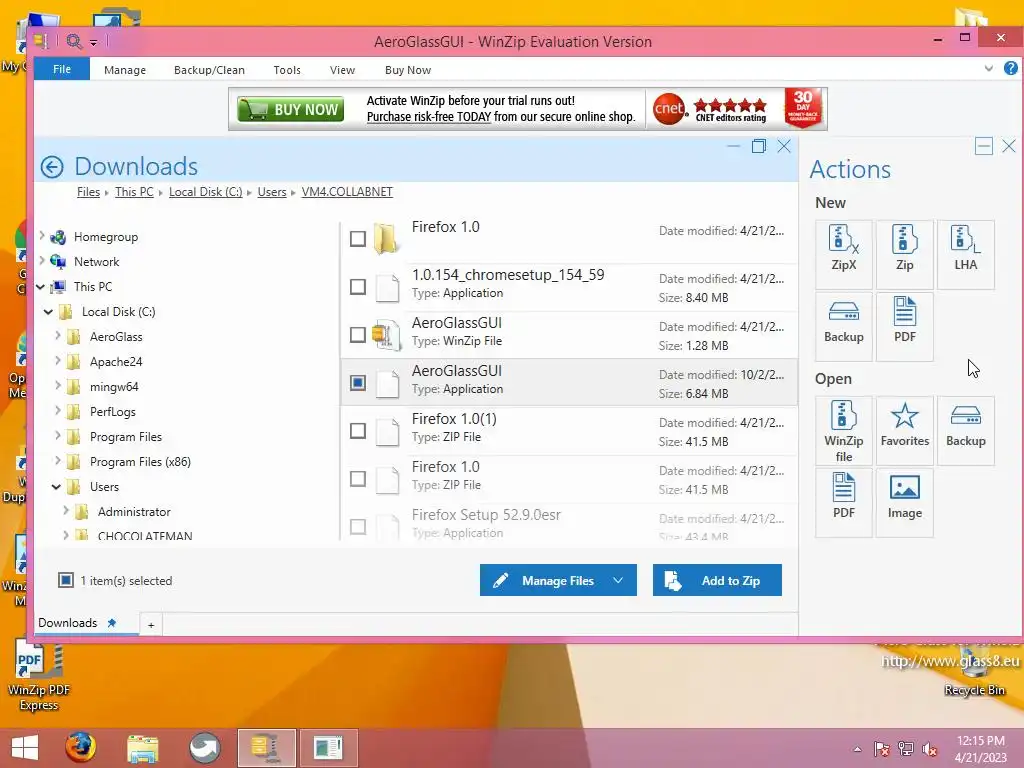The width and height of the screenshot is (1024, 768).
Task: Check the Firefox 1.0(1) ZIP checkbox
Action: click(x=358, y=431)
